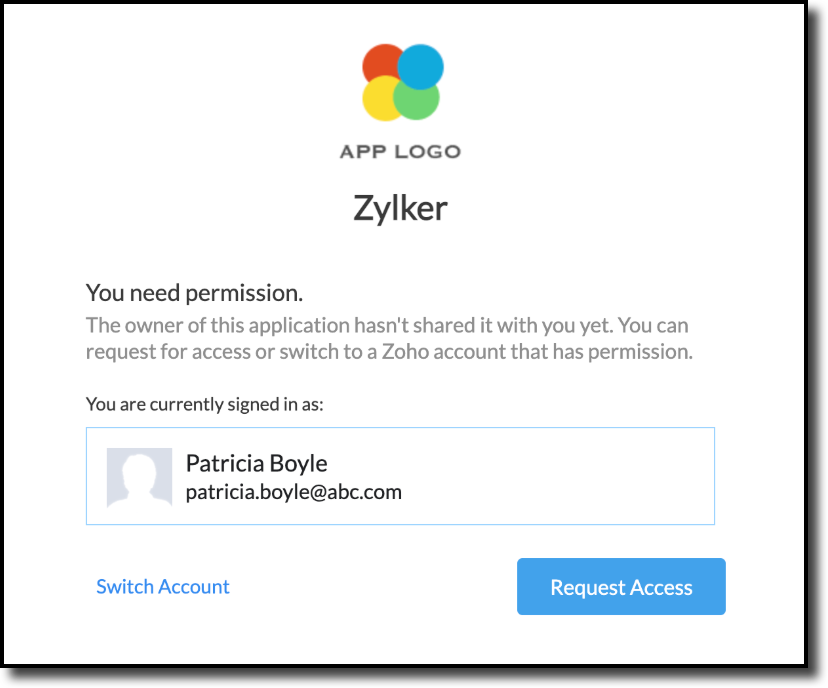The image size is (828, 688).
Task: Click the line "The owner of this application"
Action: point(386,325)
